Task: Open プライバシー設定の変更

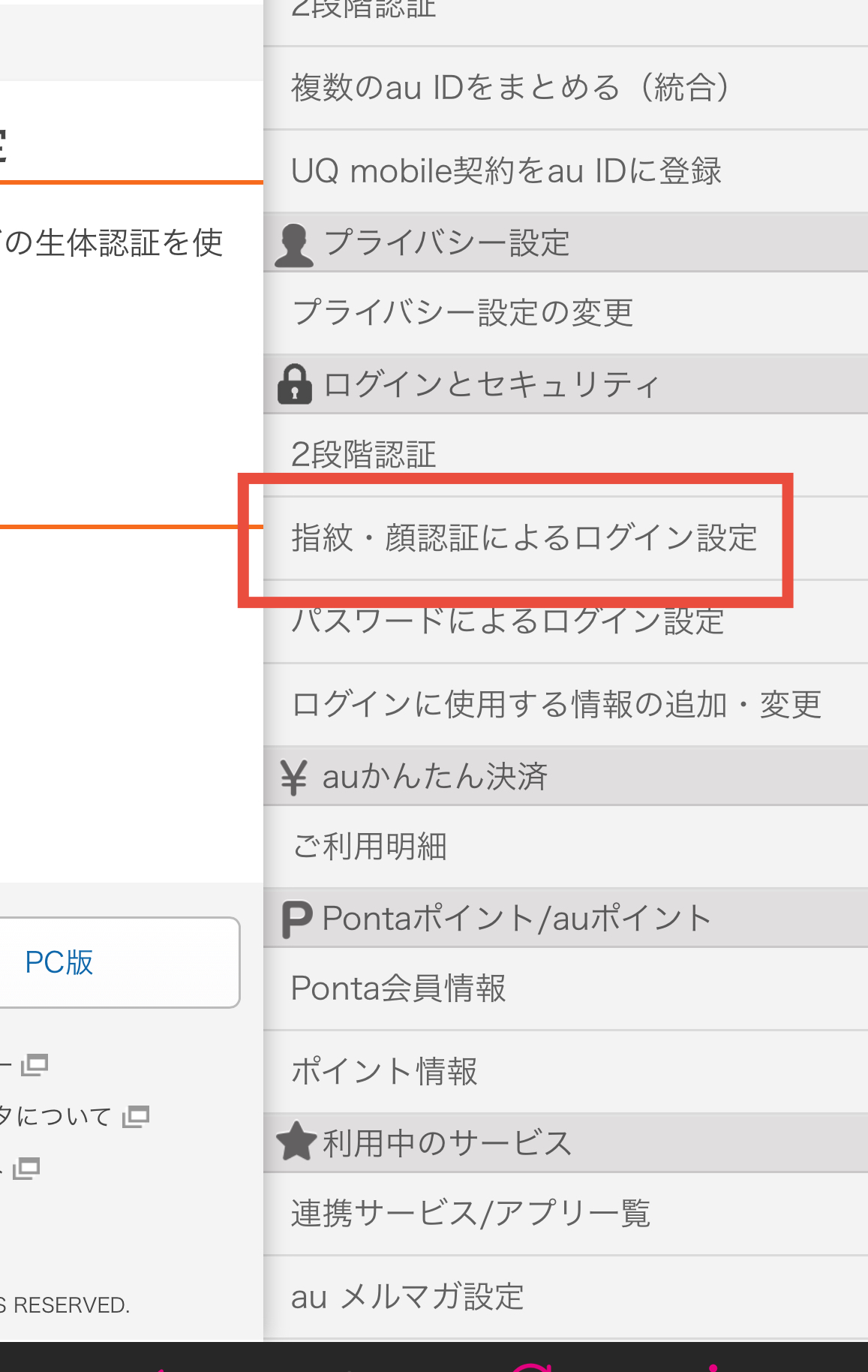Action: pyautogui.click(x=462, y=313)
